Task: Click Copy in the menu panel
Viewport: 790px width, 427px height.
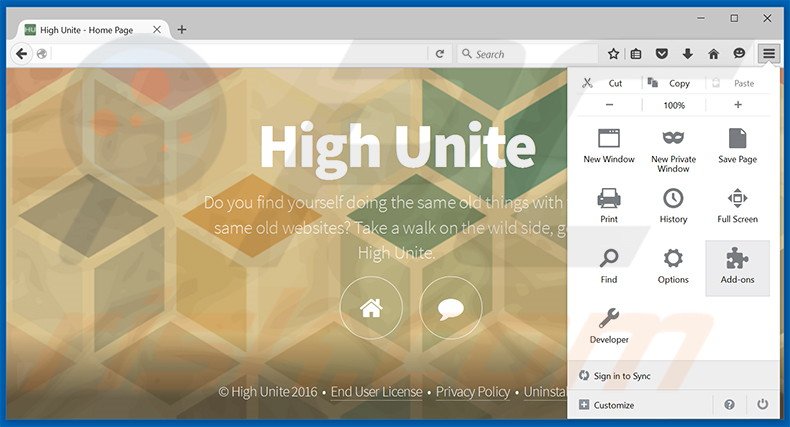Action: (x=674, y=84)
